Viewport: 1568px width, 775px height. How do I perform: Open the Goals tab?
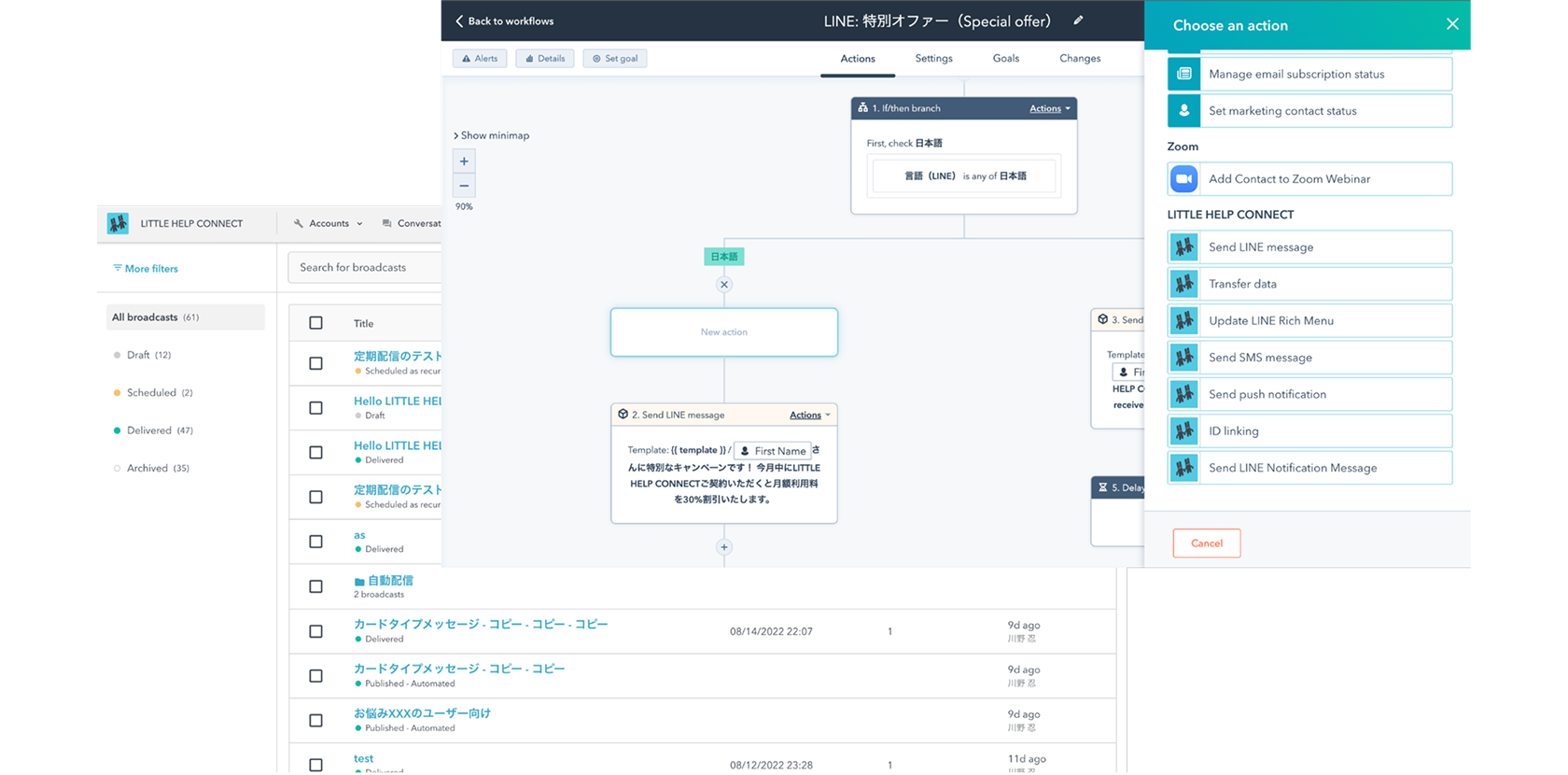[1005, 58]
